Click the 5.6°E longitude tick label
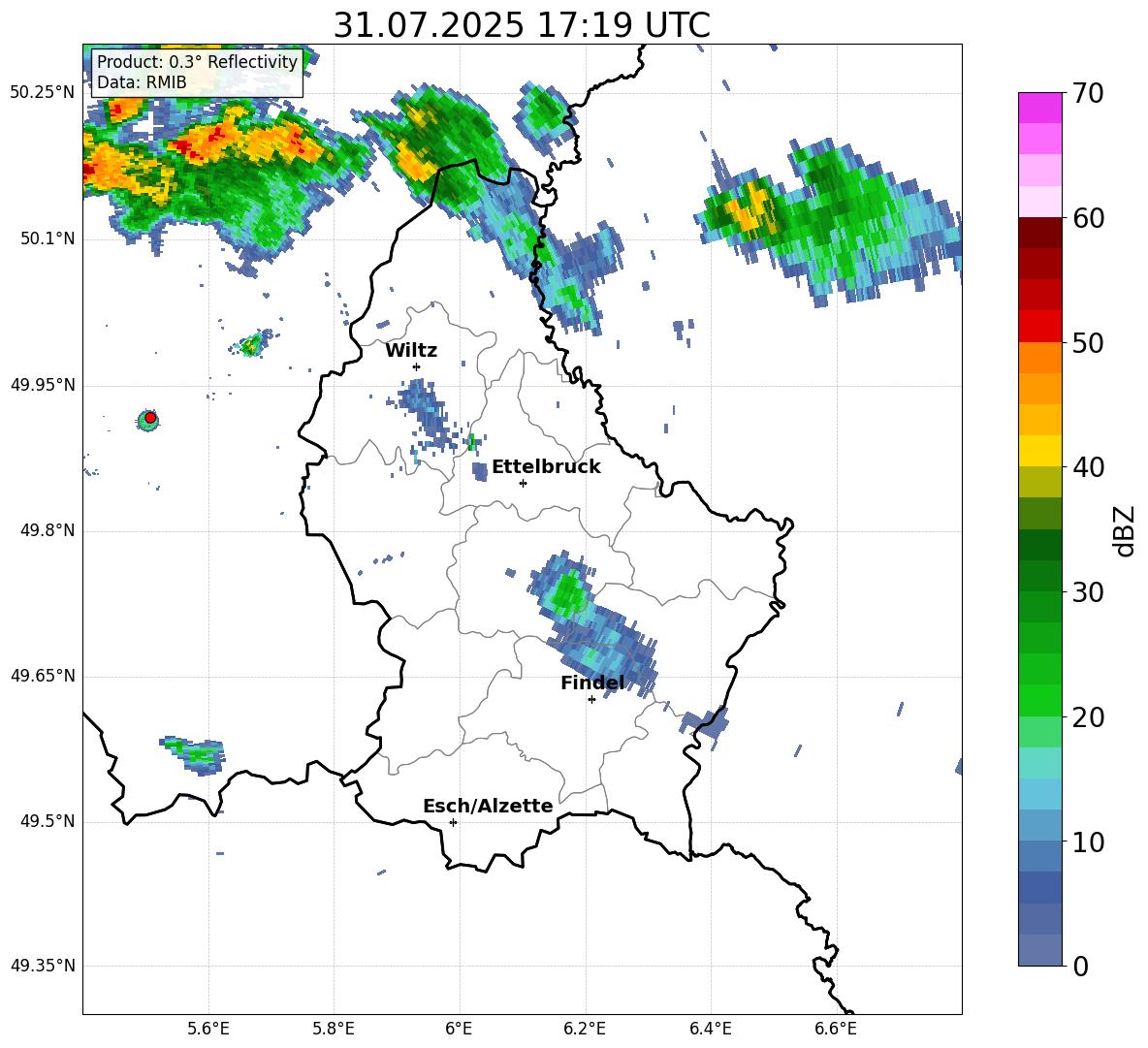Screen dimensions: 1148x1048 [x=208, y=1030]
